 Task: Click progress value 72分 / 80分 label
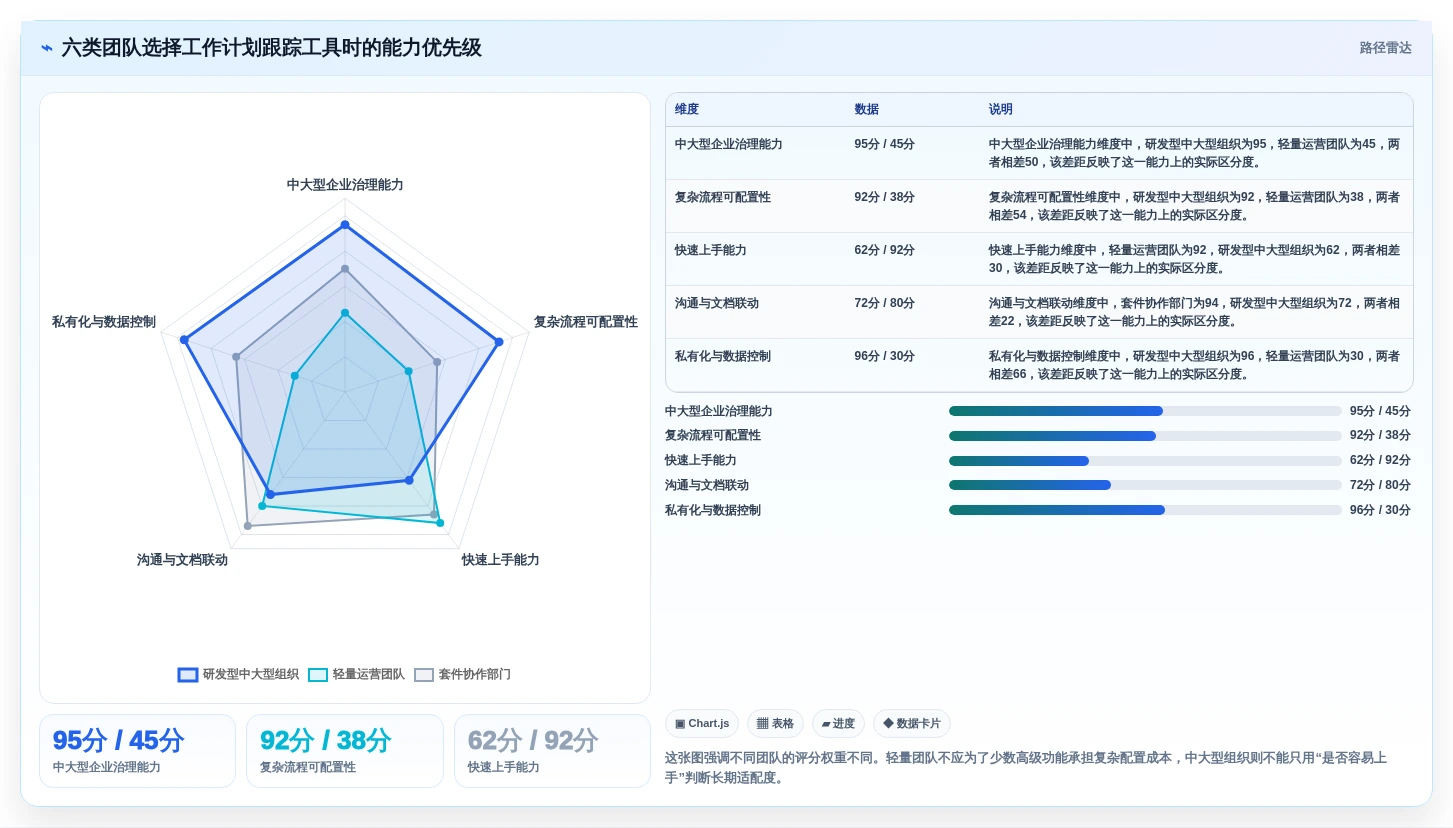click(1380, 485)
